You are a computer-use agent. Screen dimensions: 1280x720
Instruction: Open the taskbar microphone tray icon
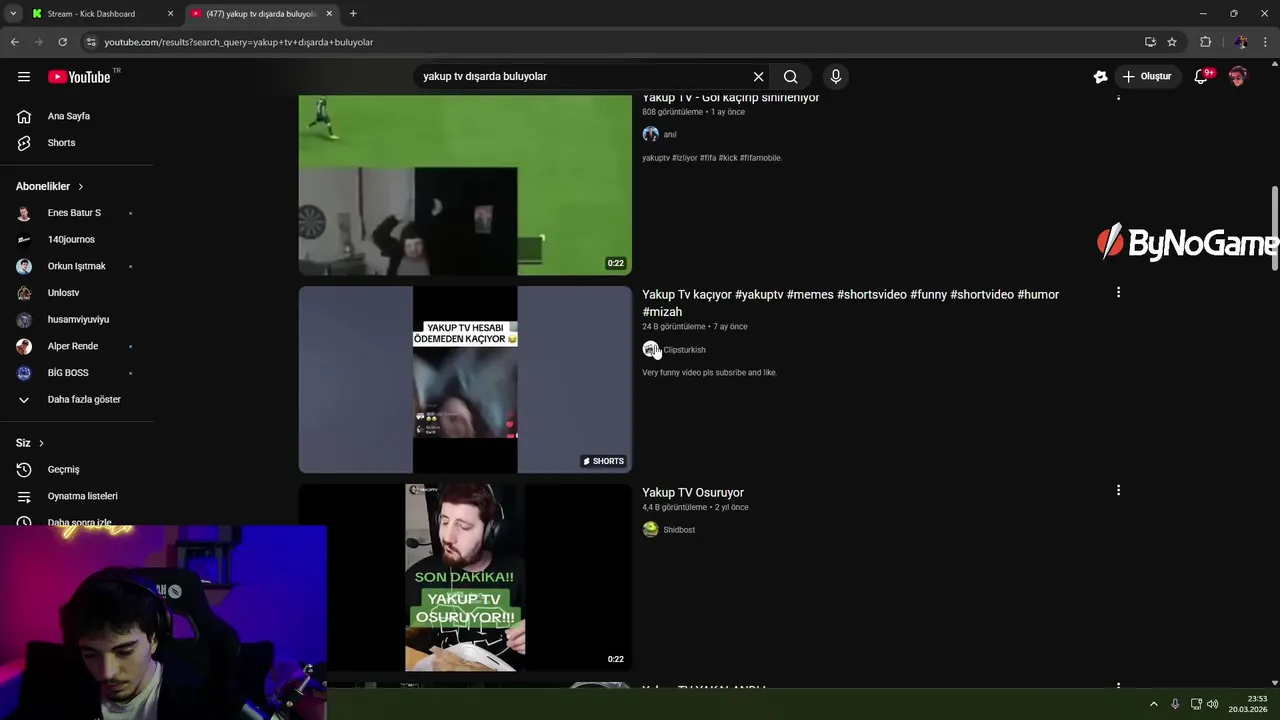click(1175, 704)
